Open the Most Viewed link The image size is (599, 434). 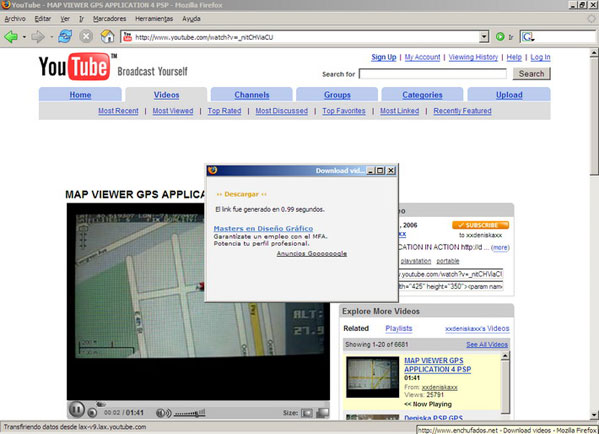click(173, 111)
